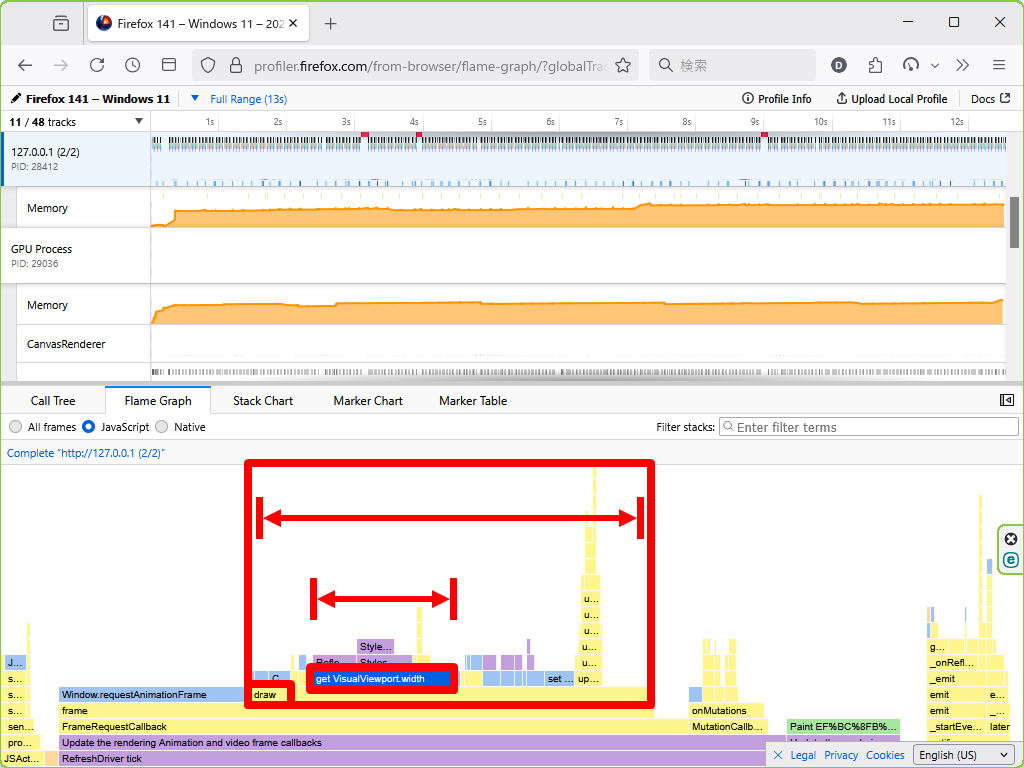1024x768 pixels.
Task: Reload the current page
Action: click(x=97, y=65)
